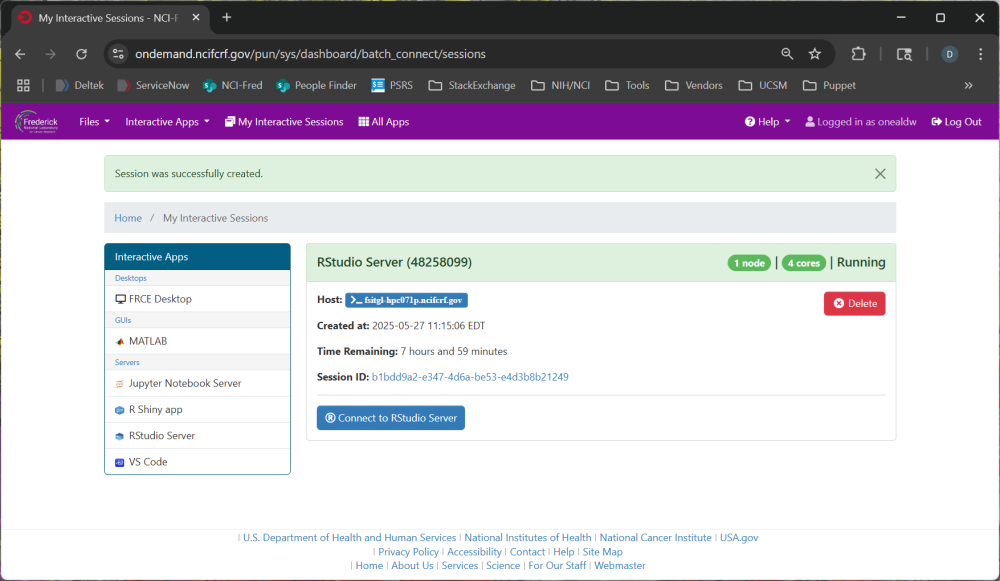Viewport: 1000px width, 581px height.
Task: Click the browser address bar URL
Action: [x=310, y=54]
